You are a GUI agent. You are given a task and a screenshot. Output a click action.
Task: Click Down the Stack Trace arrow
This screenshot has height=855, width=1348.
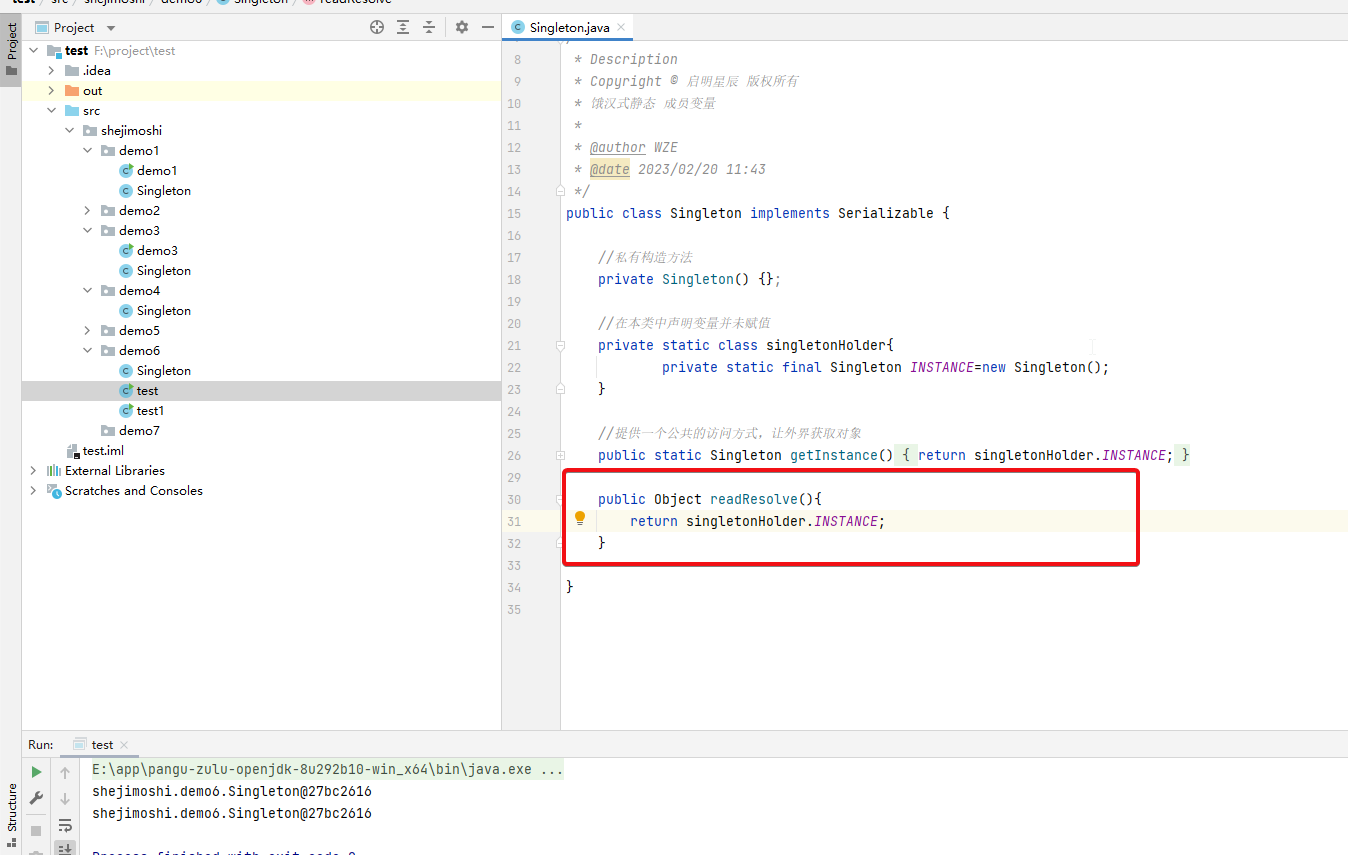(x=65, y=798)
